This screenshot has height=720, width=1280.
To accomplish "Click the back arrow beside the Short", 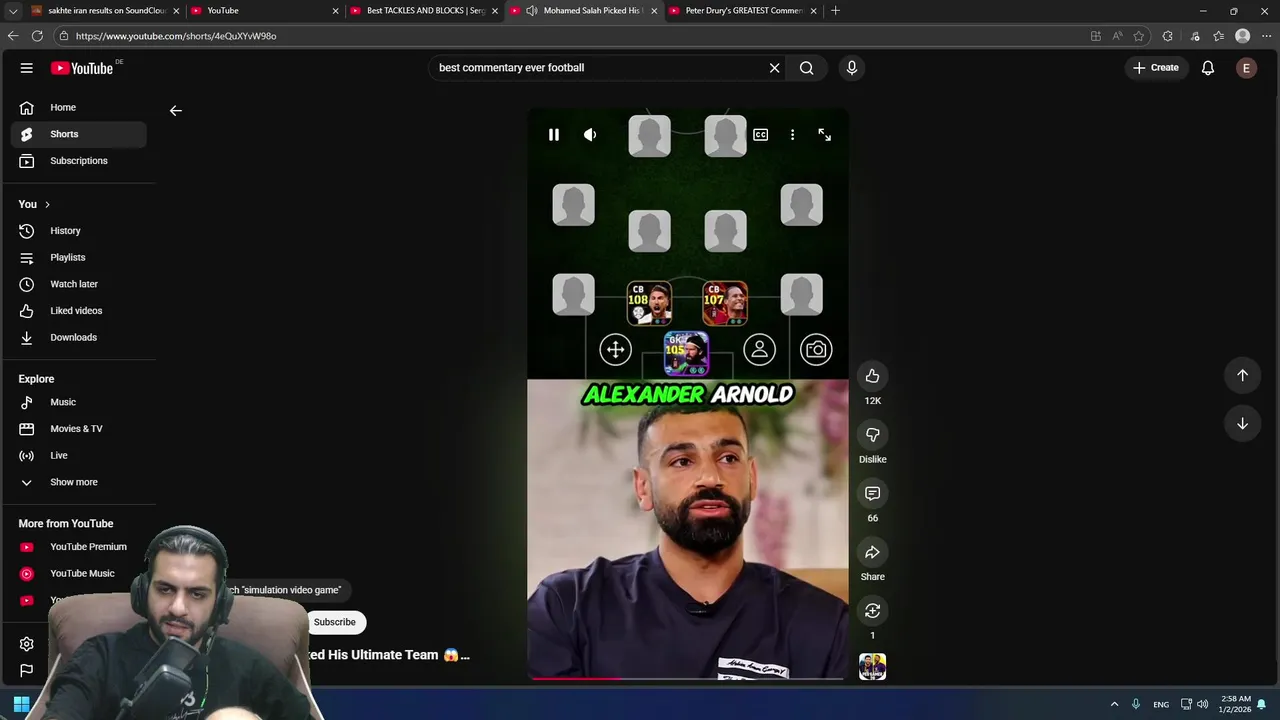I will tap(176, 111).
